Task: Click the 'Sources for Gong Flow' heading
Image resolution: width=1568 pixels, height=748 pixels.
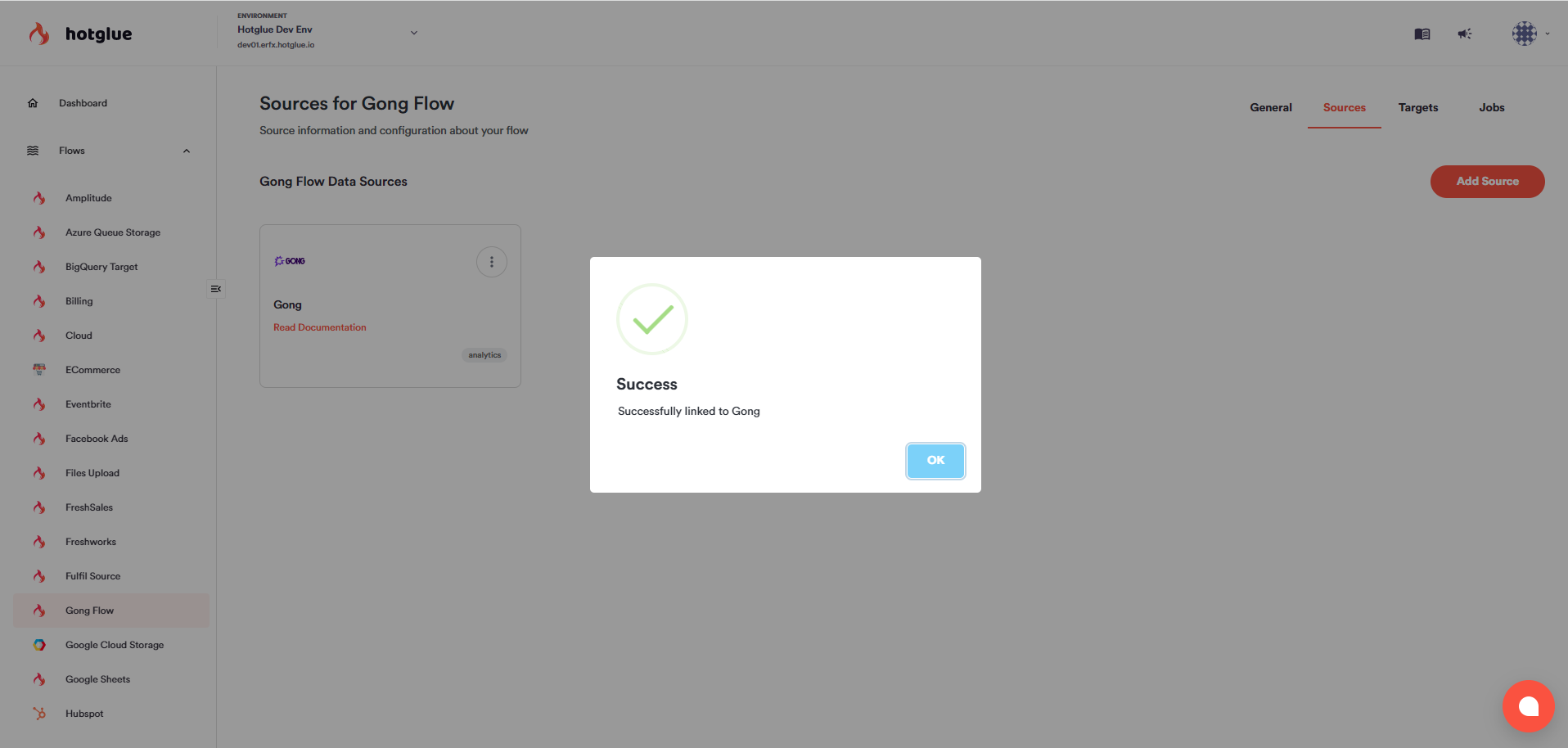Action: 357,104
